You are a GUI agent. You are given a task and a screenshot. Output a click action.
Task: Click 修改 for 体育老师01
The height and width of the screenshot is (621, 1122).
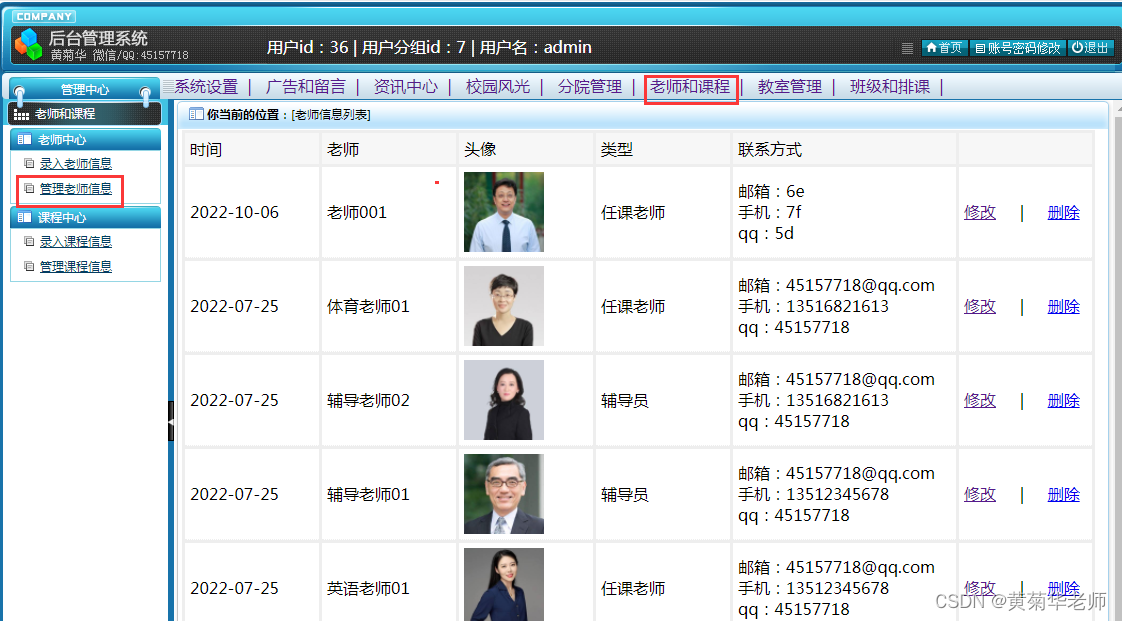(980, 306)
